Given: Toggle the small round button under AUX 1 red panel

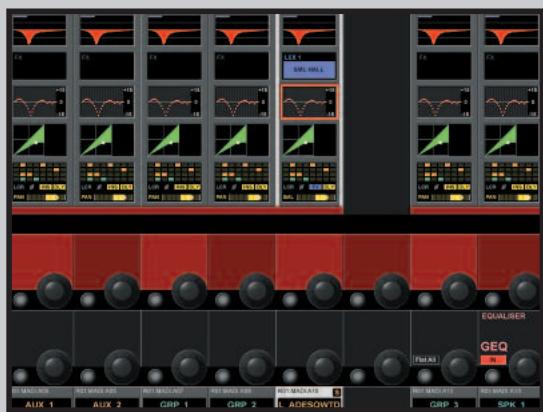Looking at the screenshot, I should point(20,299).
